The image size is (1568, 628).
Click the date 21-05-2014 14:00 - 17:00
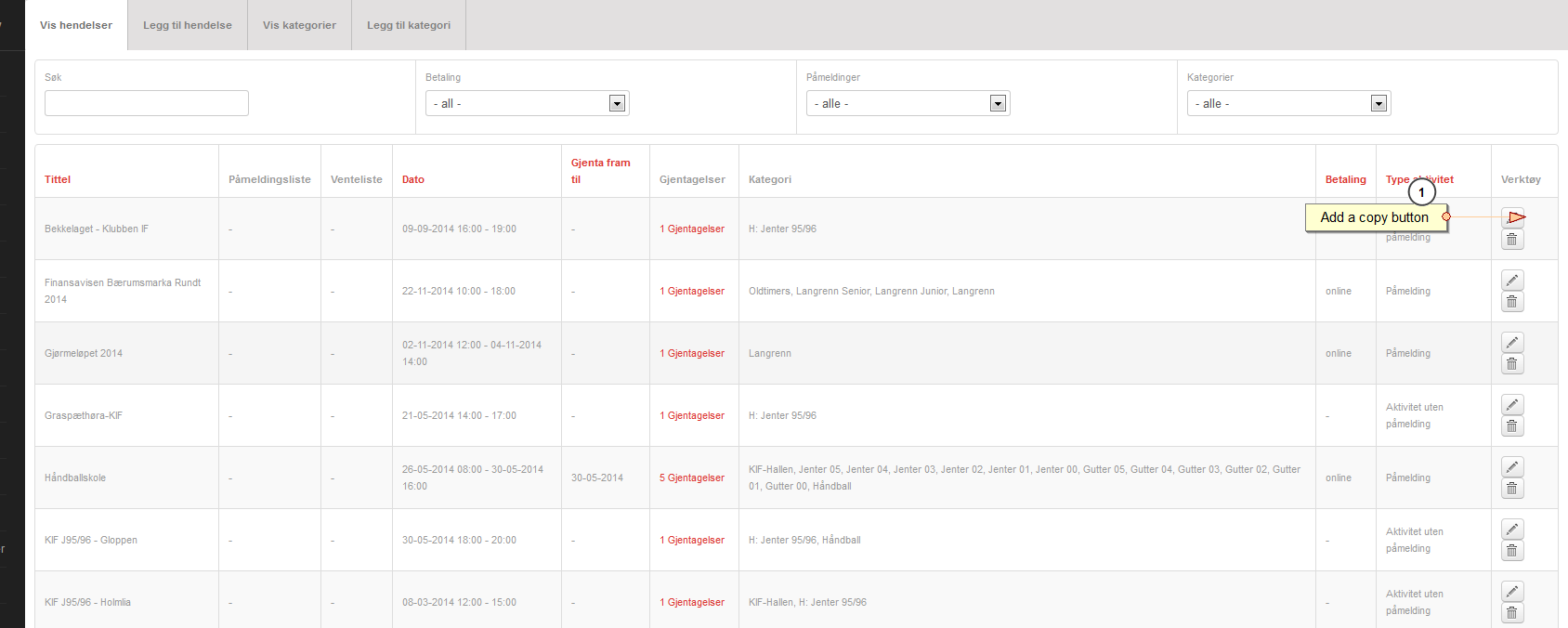click(x=459, y=415)
